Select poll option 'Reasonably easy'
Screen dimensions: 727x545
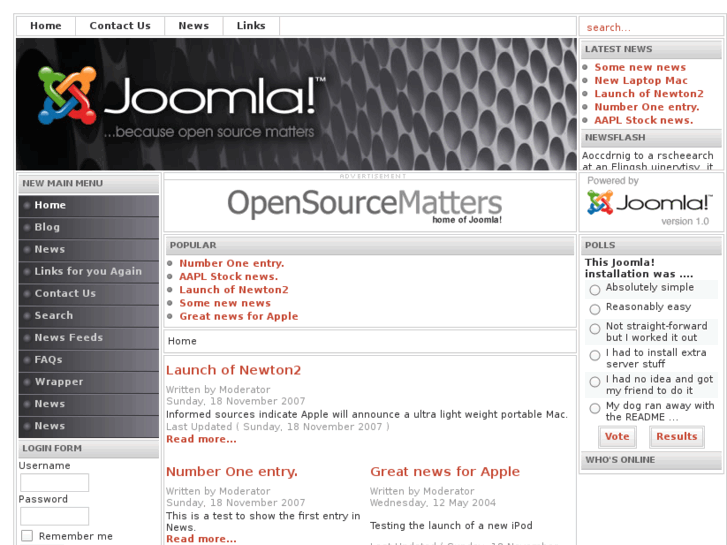pyautogui.click(x=595, y=309)
